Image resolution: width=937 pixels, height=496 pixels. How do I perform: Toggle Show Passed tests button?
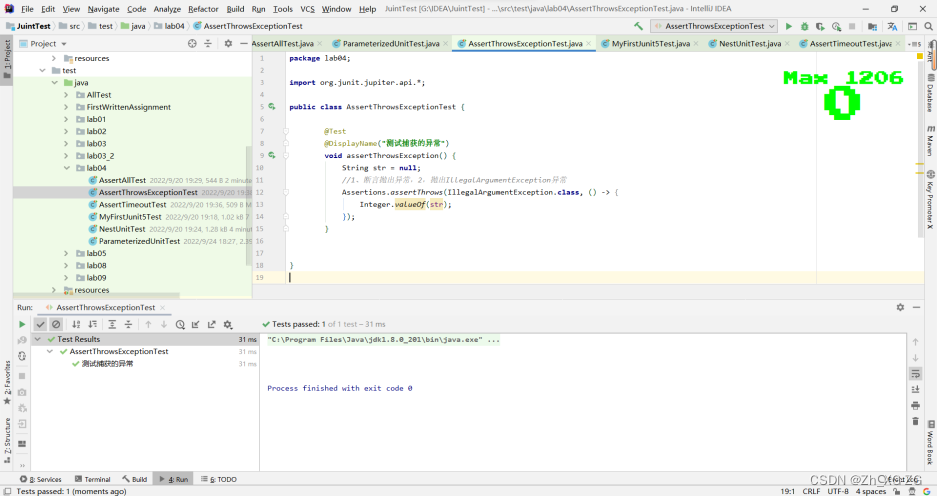coord(40,324)
